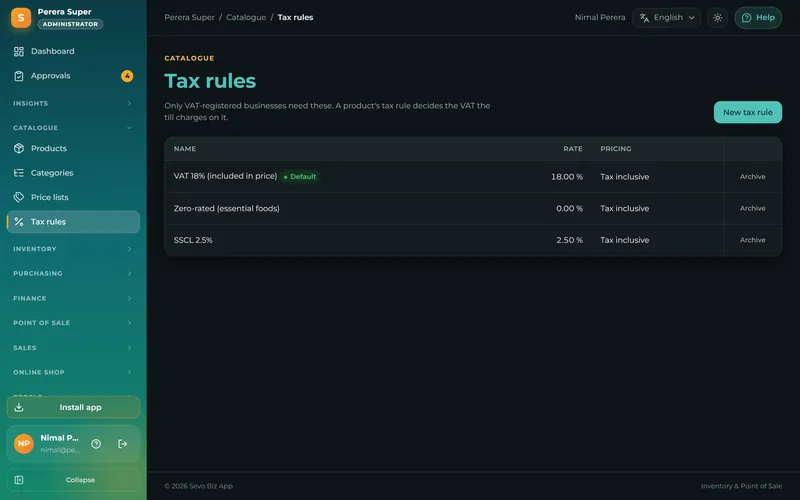Viewport: 800px width, 500px height.
Task: Open Categories in the sidebar
Action: (73, 173)
